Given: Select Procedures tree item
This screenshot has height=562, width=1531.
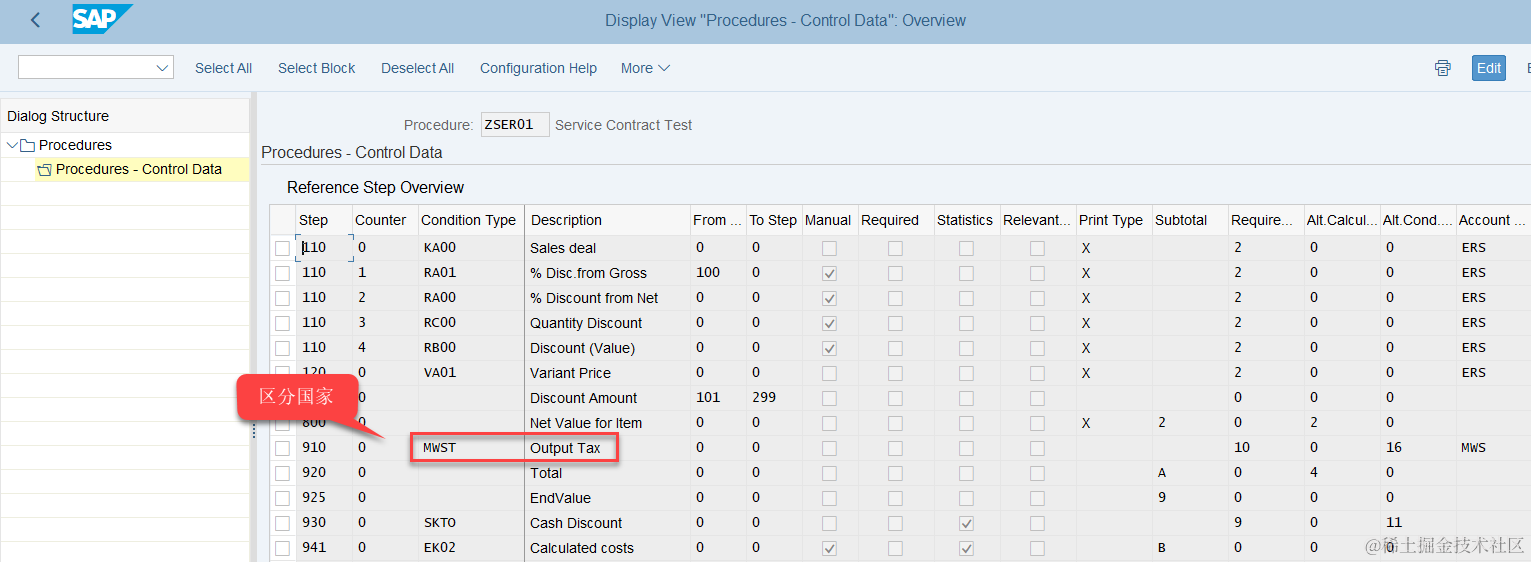Looking at the screenshot, I should [75, 145].
